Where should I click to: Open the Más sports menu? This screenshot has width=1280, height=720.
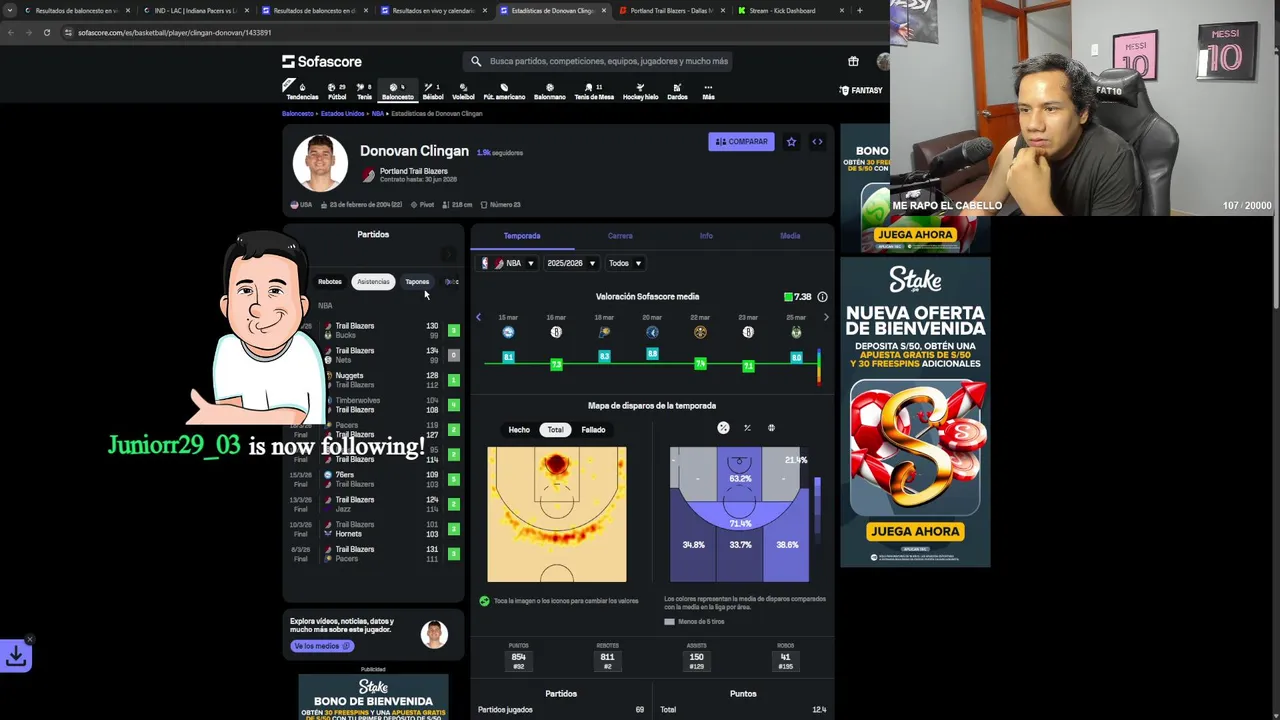[x=708, y=91]
